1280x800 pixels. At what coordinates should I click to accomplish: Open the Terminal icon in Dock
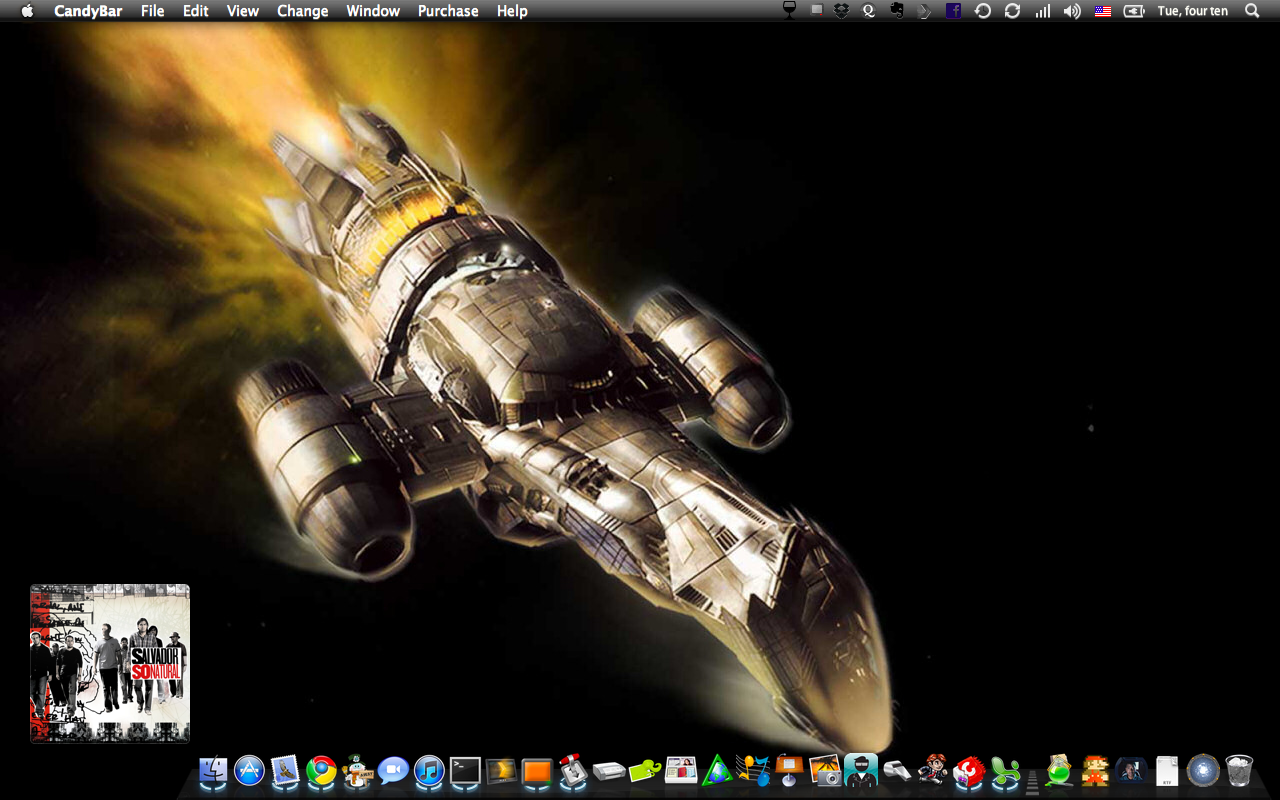[465, 770]
